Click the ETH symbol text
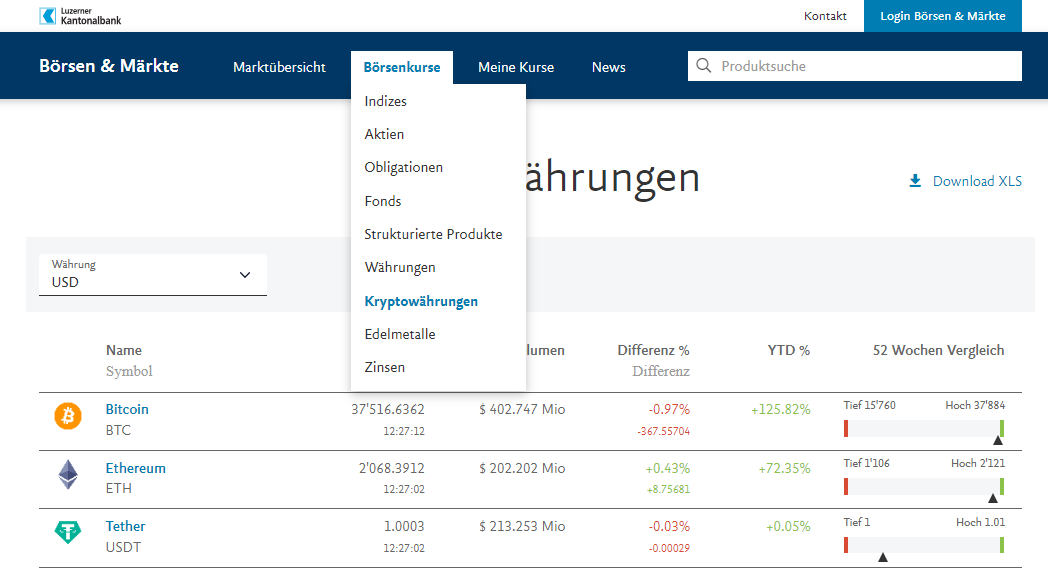This screenshot has height=572, width=1048. tap(119, 488)
